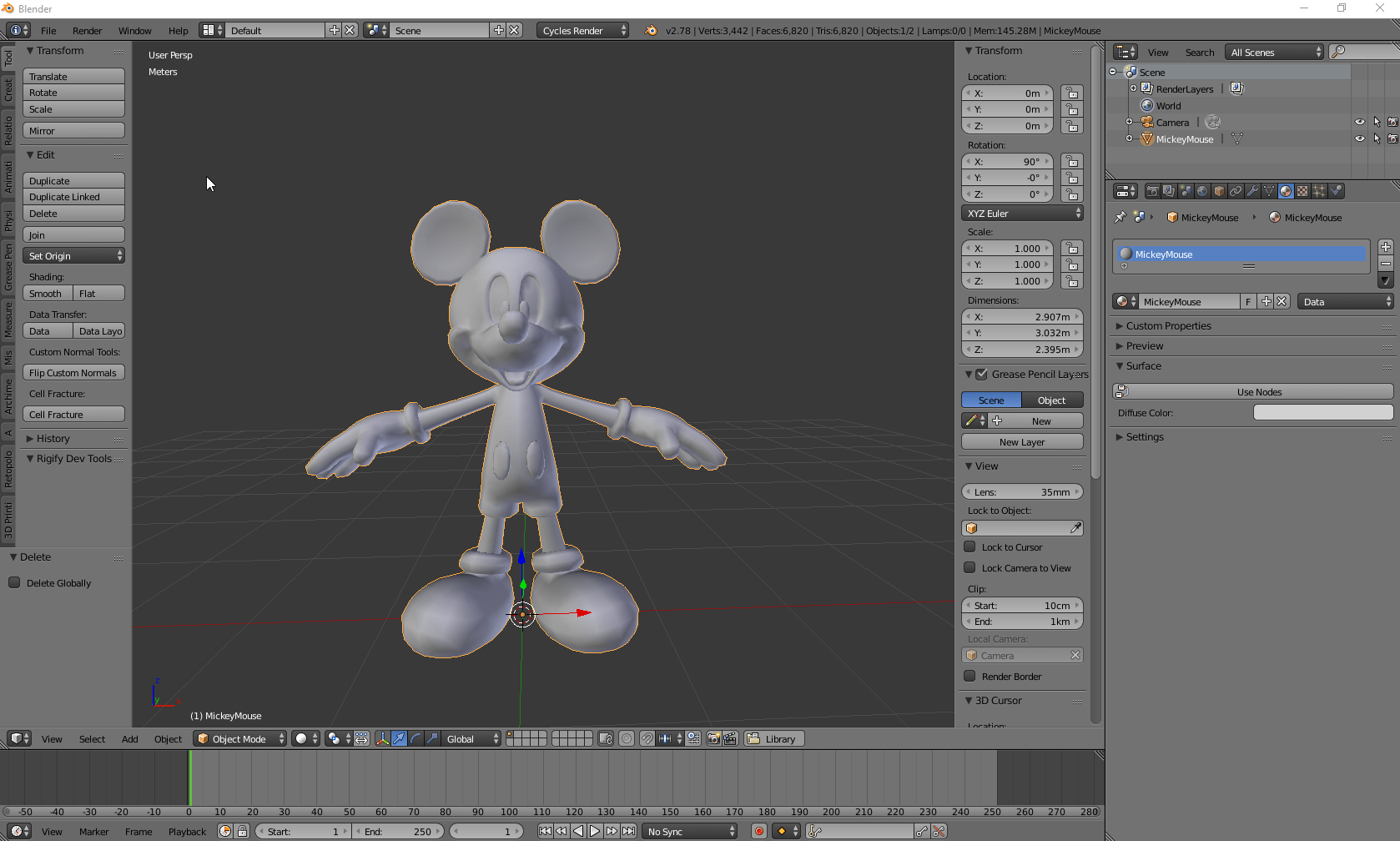Open the Set Origin dropdown
This screenshot has height=841, width=1400.
click(x=73, y=256)
